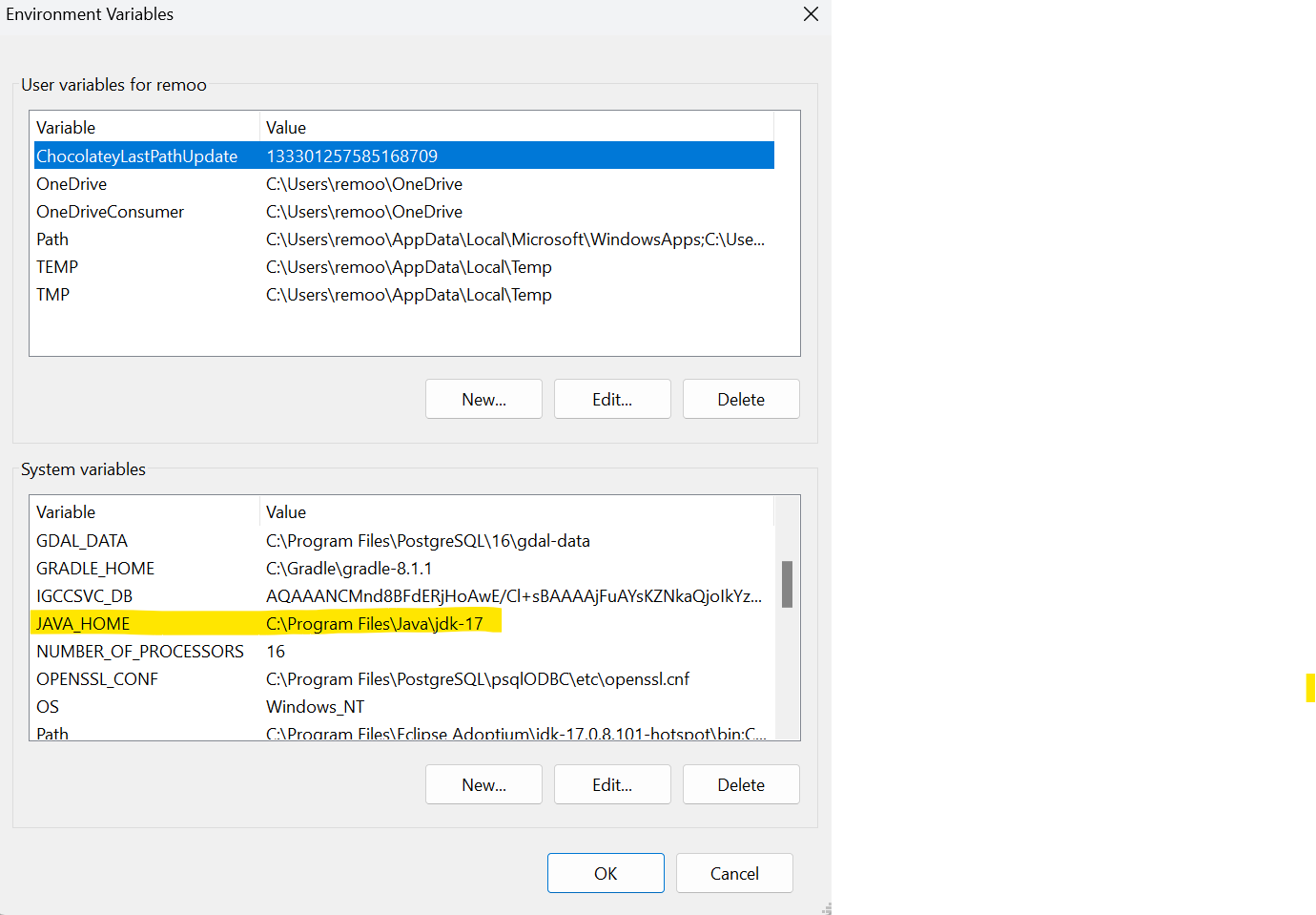Image resolution: width=1316 pixels, height=915 pixels.
Task: Click the C:\Gradle\gradle-8.1.1 value
Action: (x=349, y=568)
